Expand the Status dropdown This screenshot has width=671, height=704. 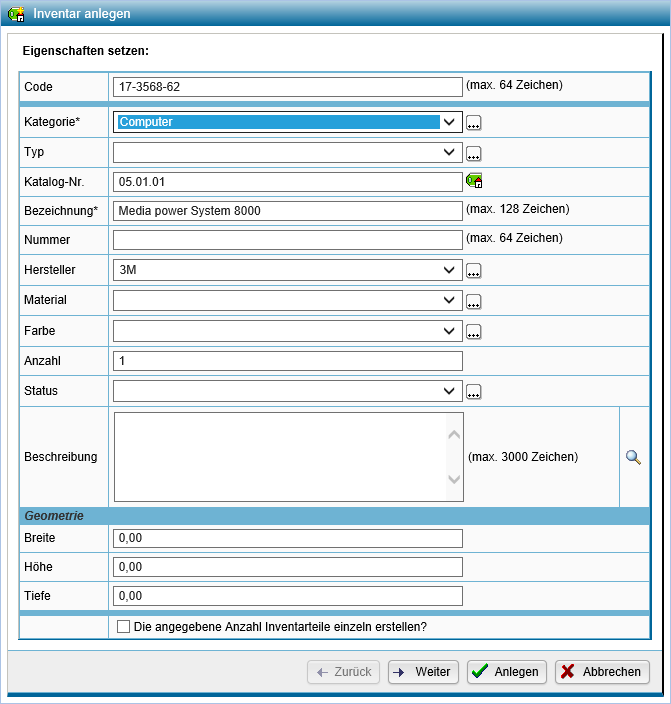(449, 391)
